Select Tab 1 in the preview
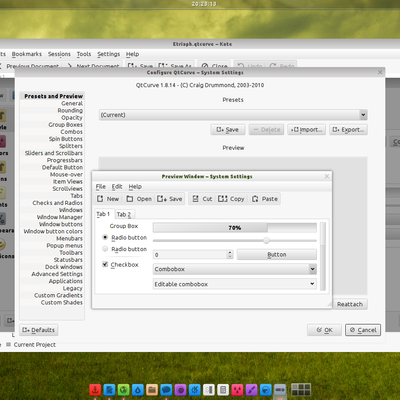This screenshot has height=400, width=400. coord(103,214)
